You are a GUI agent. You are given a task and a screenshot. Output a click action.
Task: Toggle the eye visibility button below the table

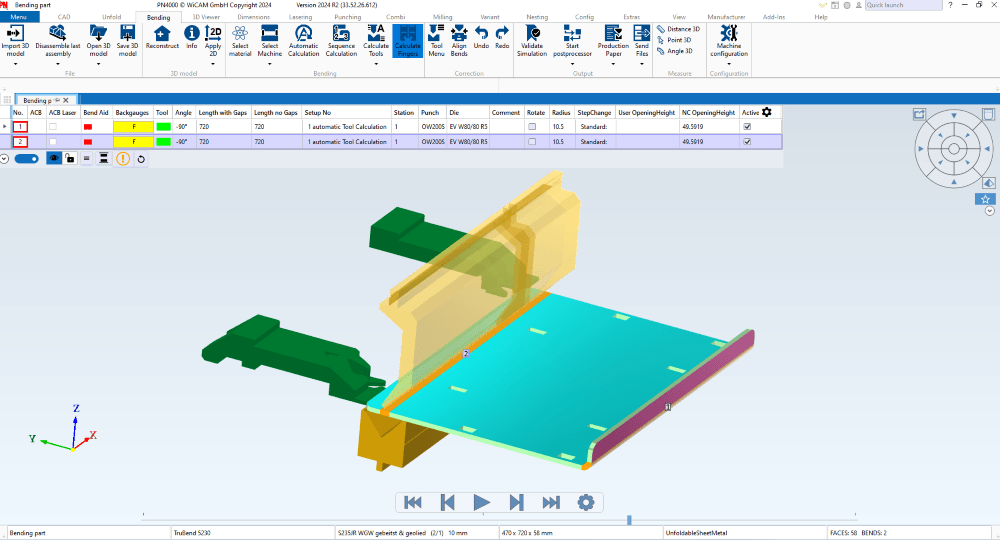click(53, 158)
